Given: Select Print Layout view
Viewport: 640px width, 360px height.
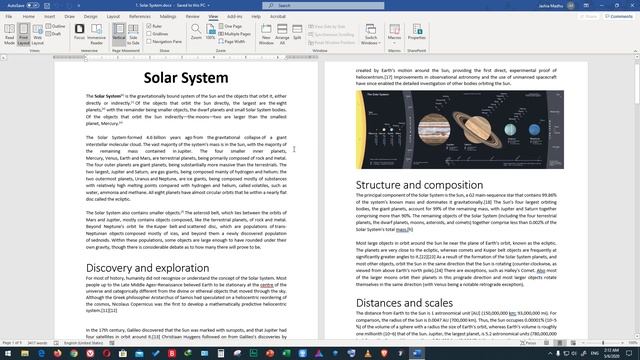Looking at the screenshot, I should pos(23,34).
